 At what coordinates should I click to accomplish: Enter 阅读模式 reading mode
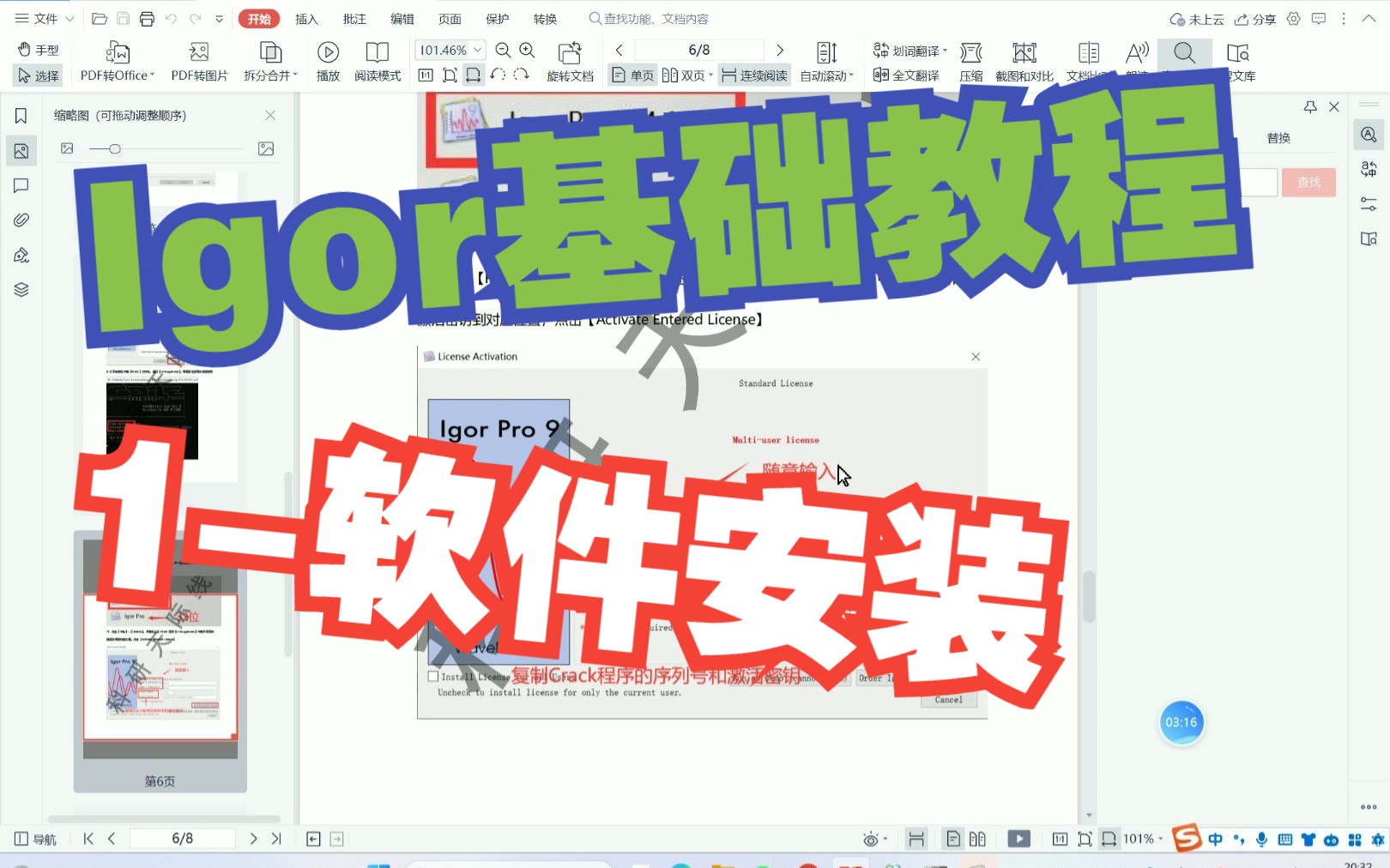coord(378,62)
